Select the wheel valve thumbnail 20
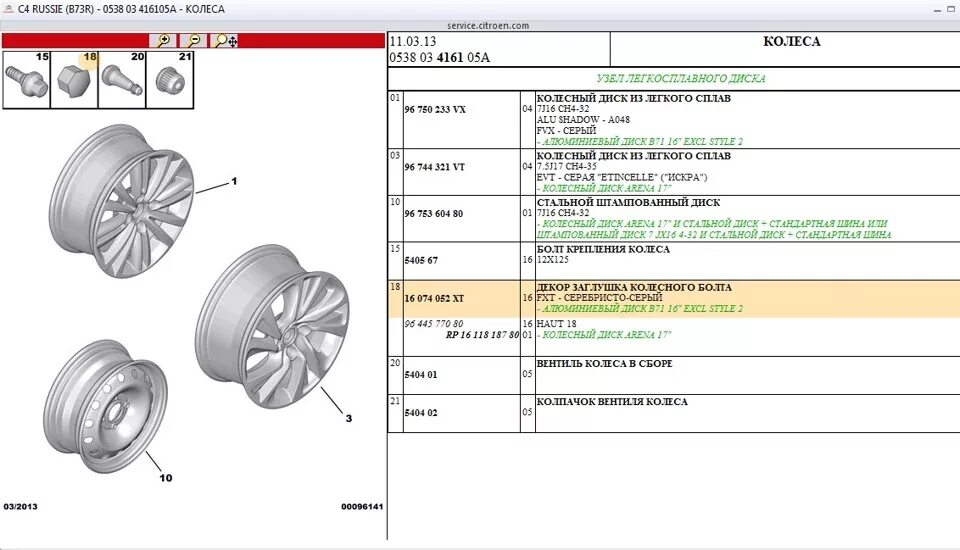 (x=122, y=80)
